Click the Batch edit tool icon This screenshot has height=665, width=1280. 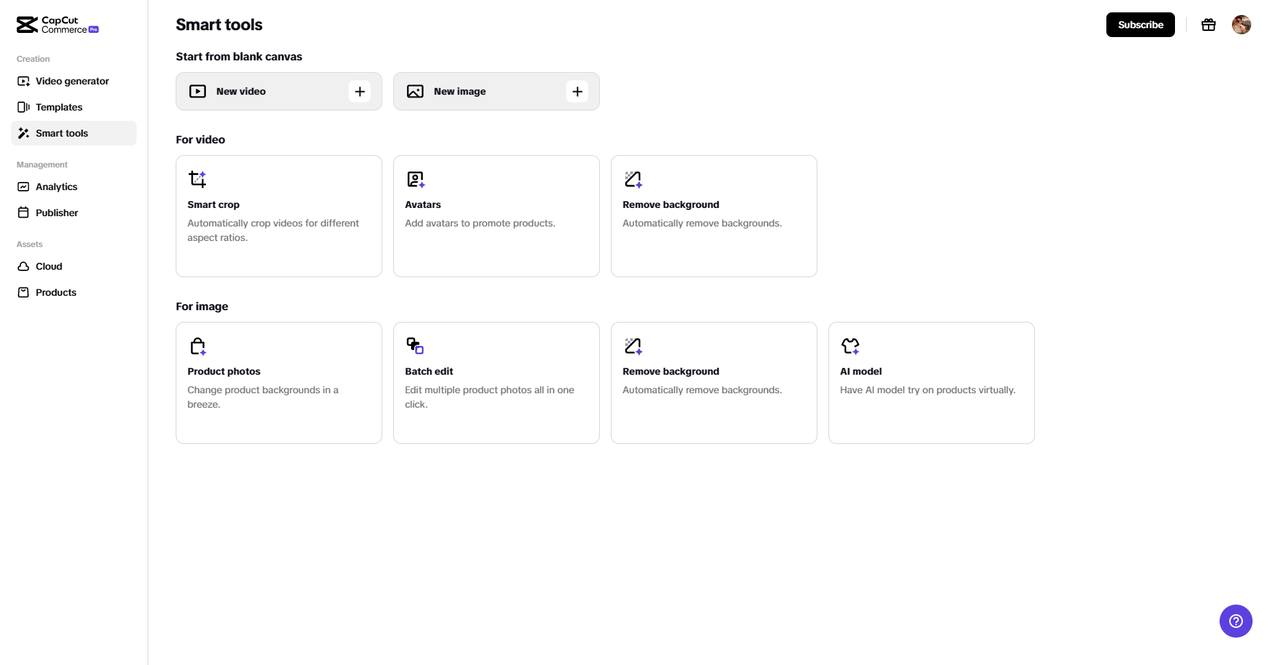pos(415,346)
